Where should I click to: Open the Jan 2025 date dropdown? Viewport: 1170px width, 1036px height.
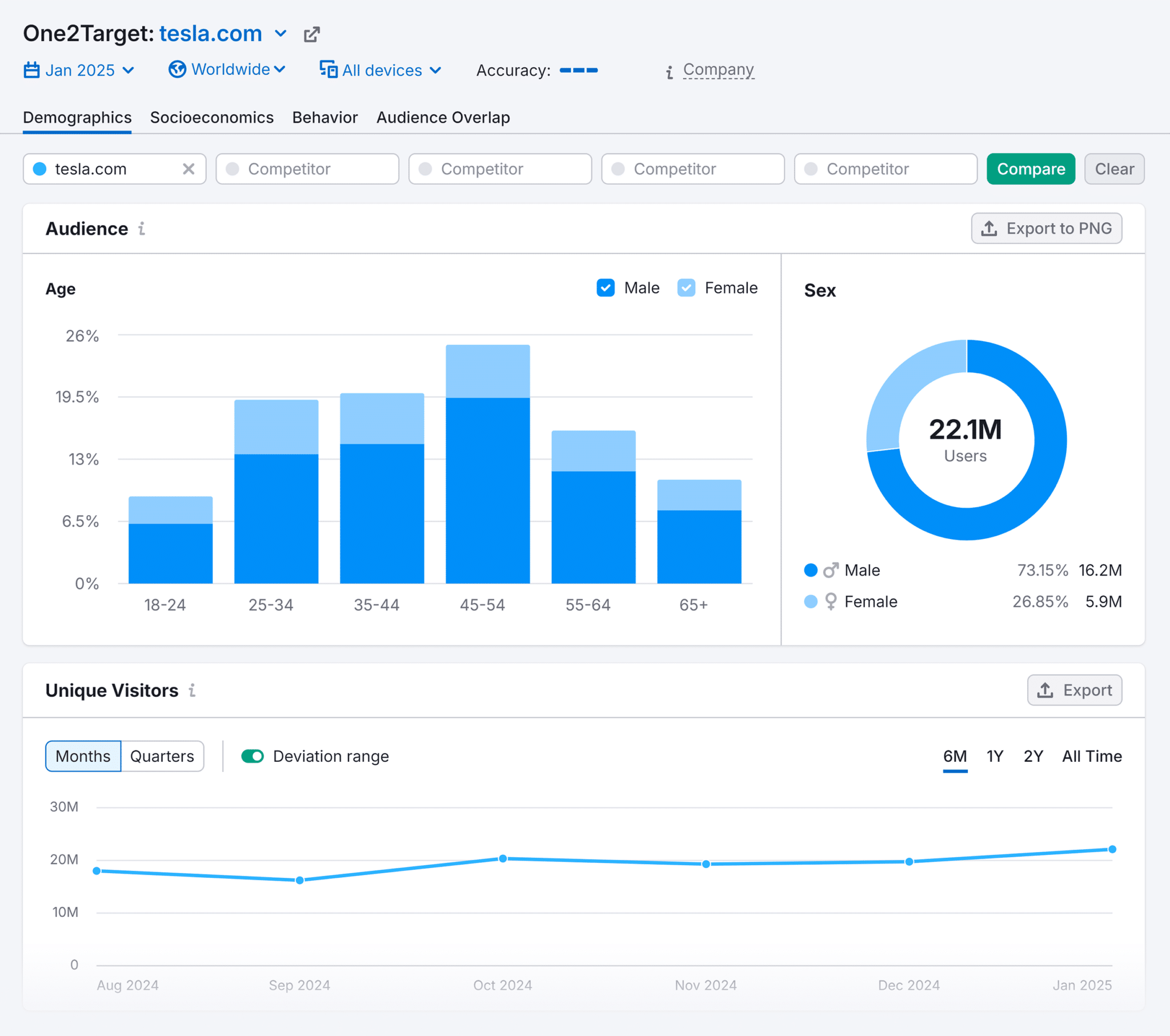pos(79,70)
